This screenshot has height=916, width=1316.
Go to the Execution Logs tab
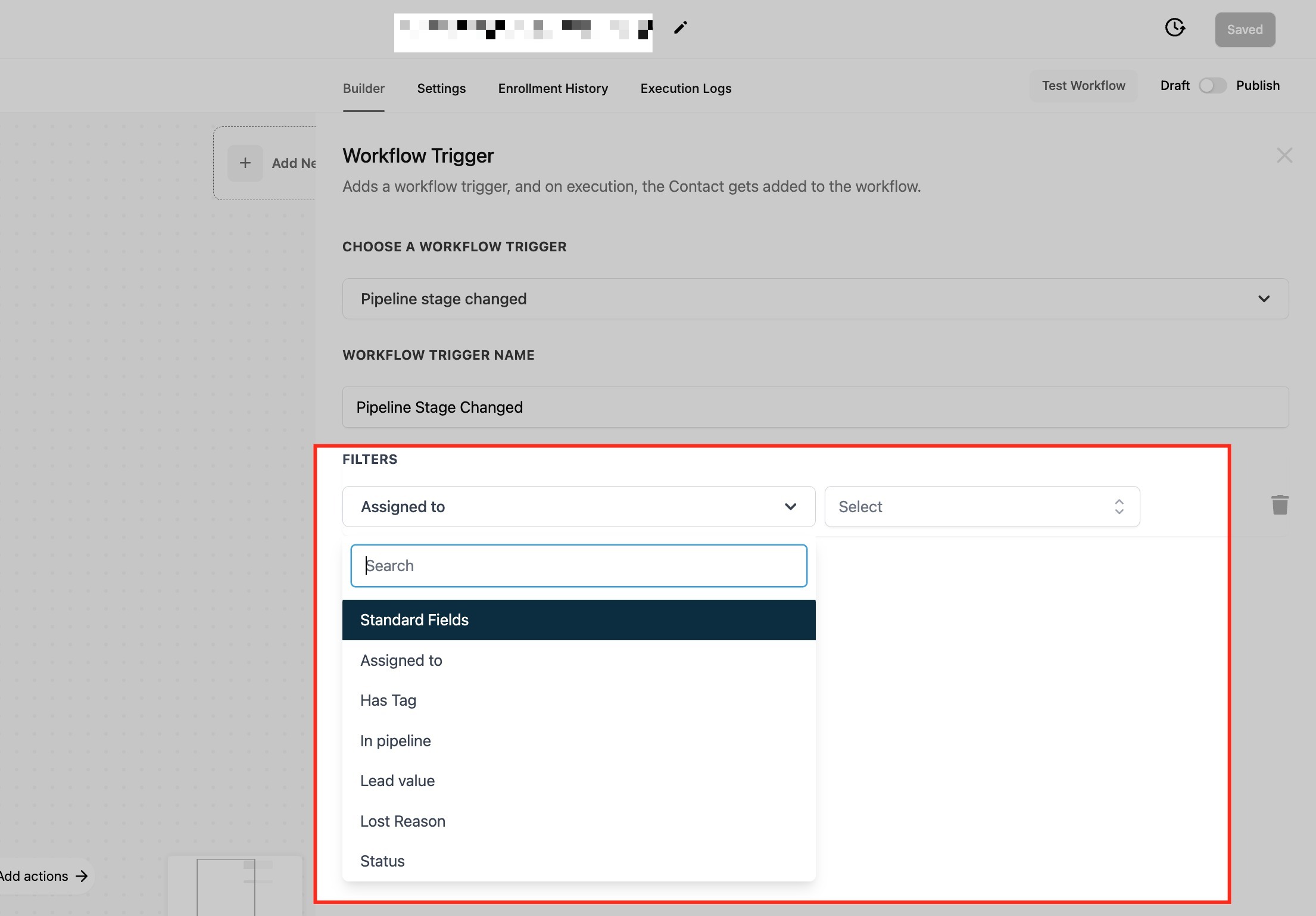click(685, 89)
